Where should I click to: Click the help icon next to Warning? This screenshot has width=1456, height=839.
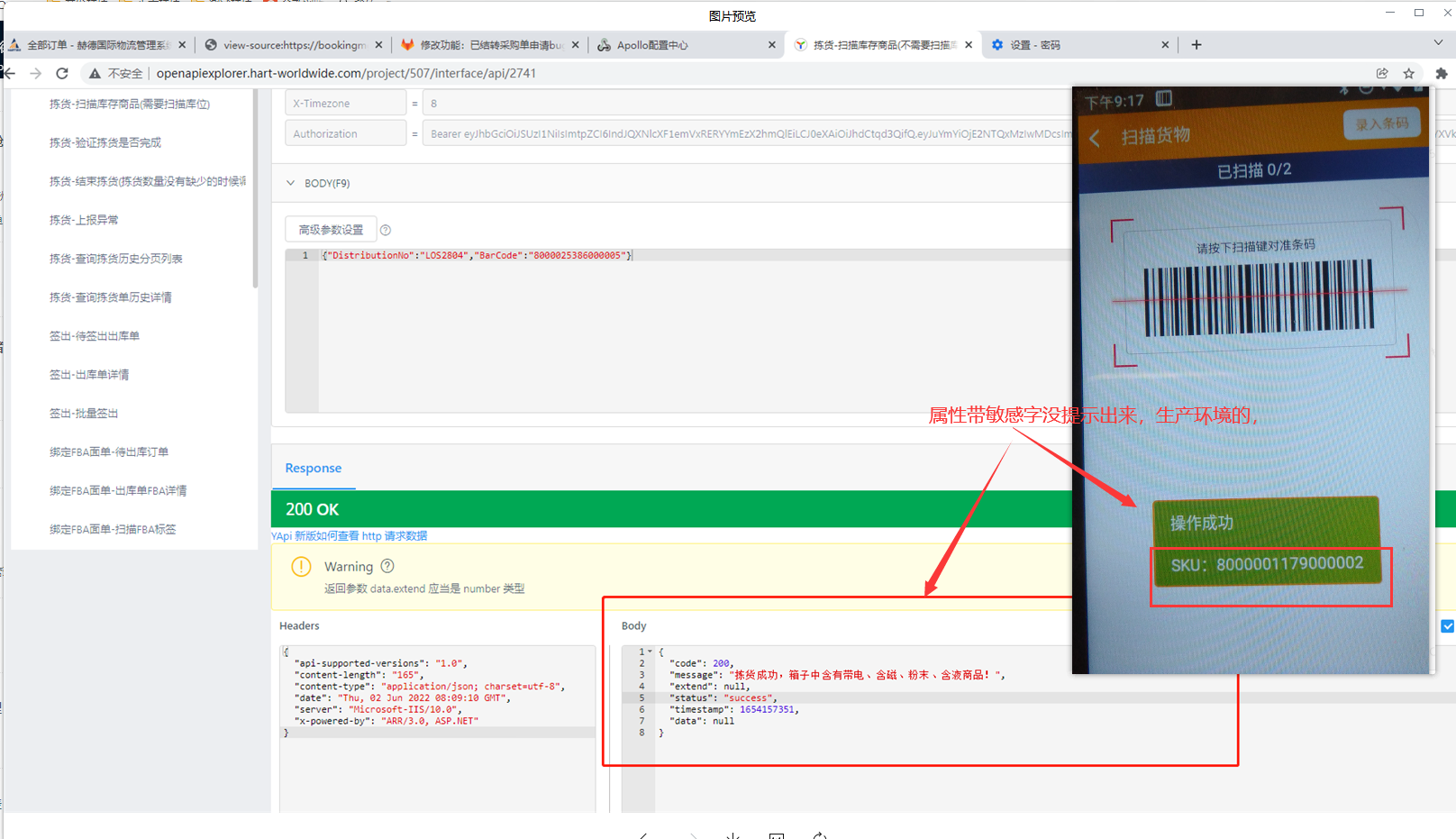[387, 566]
